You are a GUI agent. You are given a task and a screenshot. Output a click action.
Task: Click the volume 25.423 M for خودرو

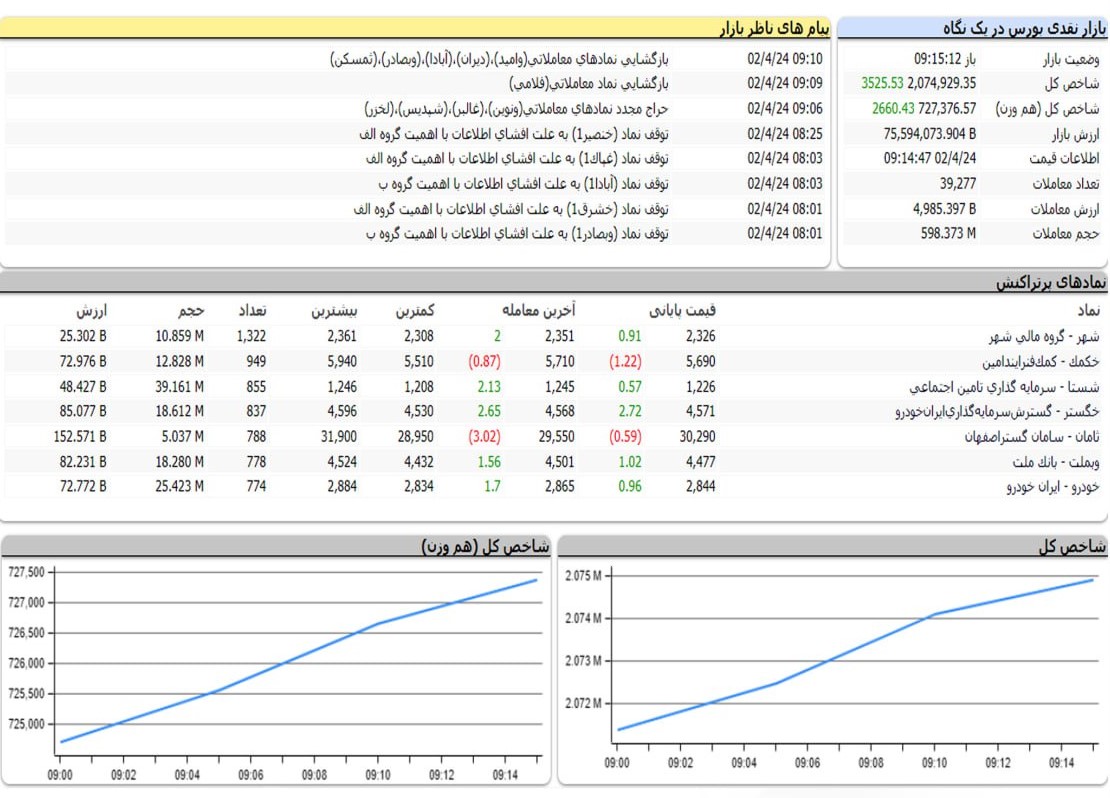tap(180, 487)
